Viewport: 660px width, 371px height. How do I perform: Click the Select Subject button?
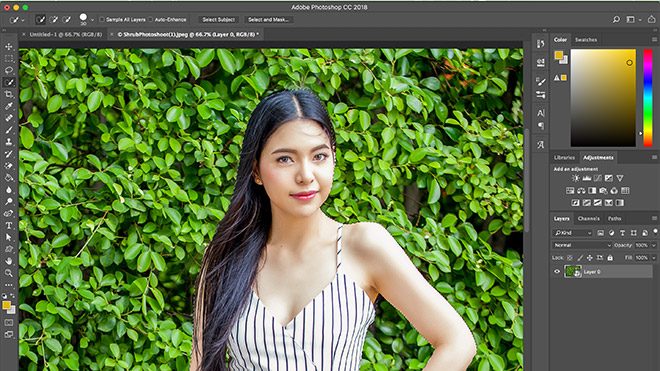tap(218, 19)
